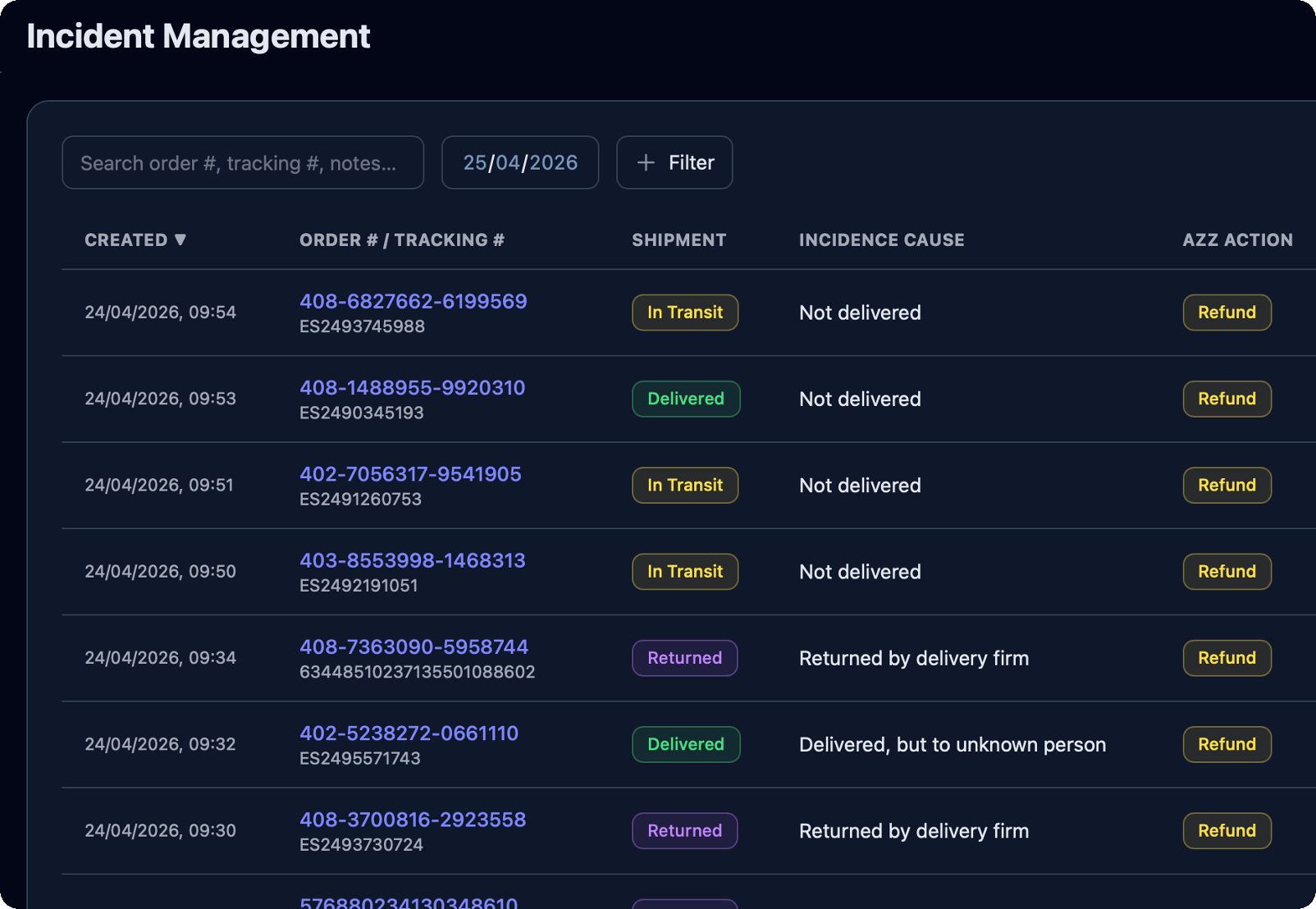The image size is (1316, 909).
Task: Click Not delivered cause for order 408-1488955-9920310
Action: point(860,399)
